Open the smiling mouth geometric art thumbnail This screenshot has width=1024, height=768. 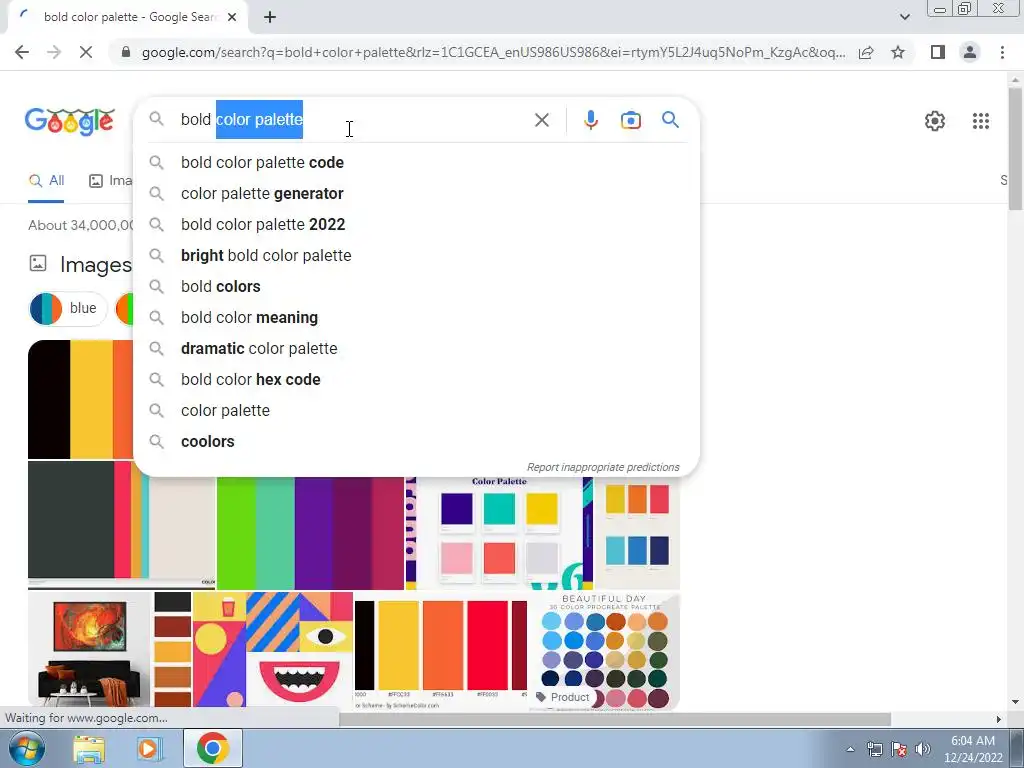[273, 650]
